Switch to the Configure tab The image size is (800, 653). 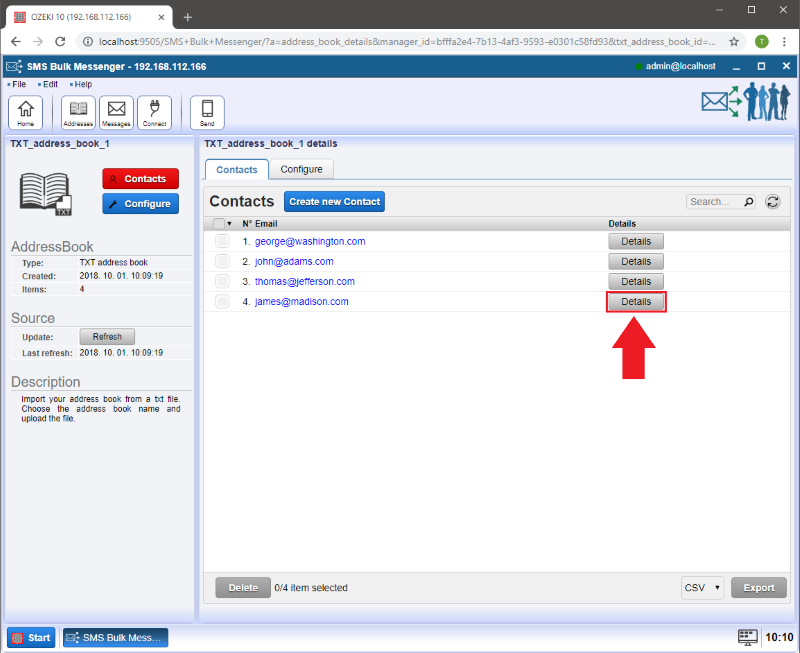(x=301, y=170)
